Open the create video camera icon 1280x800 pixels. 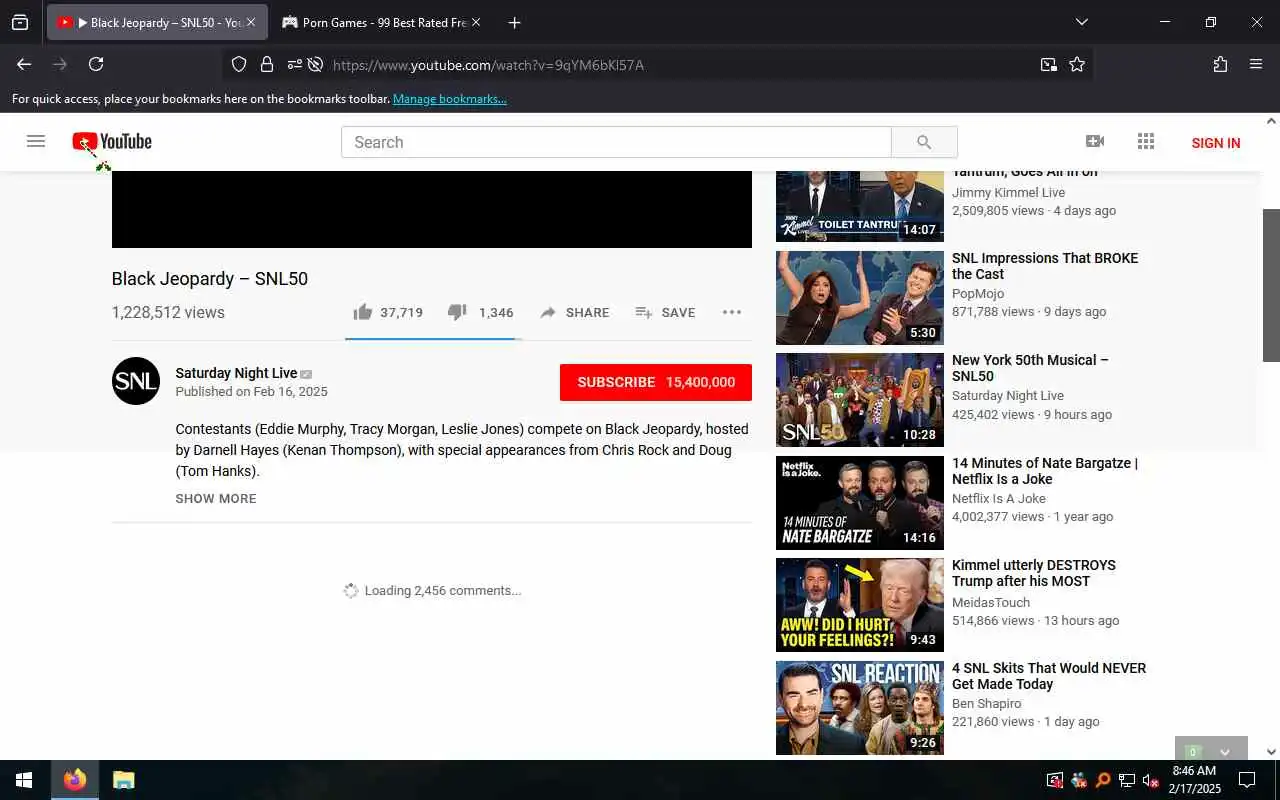tap(1095, 142)
